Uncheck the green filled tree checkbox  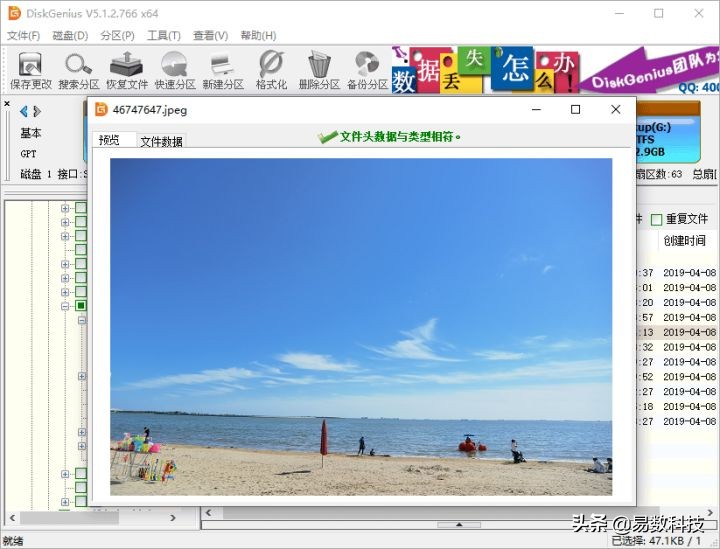pyautogui.click(x=81, y=306)
